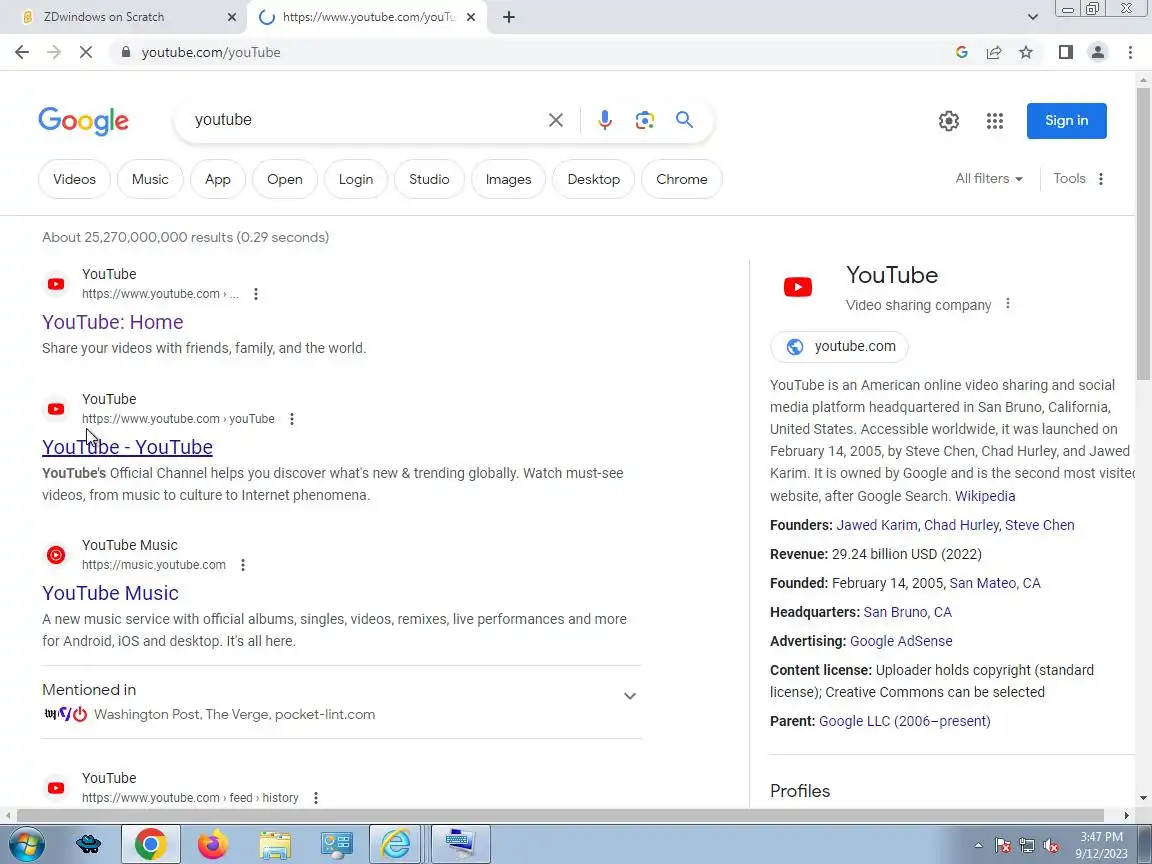The height and width of the screenshot is (864, 1152).
Task: Open the Google LLC (2006–present) link
Action: pyautogui.click(x=904, y=721)
